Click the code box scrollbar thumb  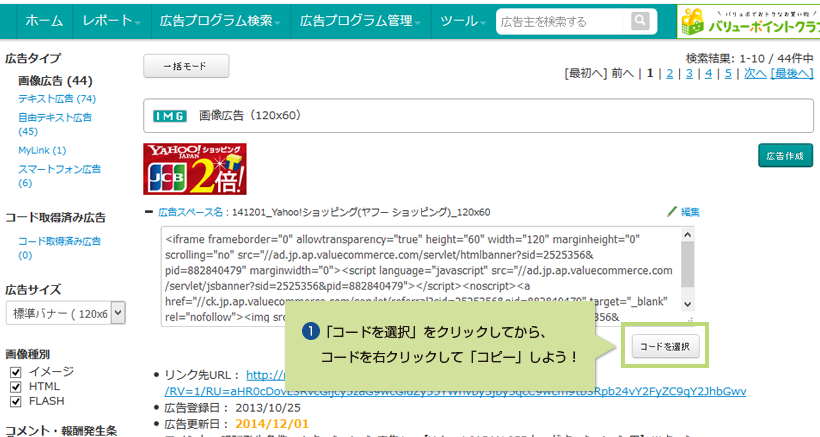tap(688, 264)
